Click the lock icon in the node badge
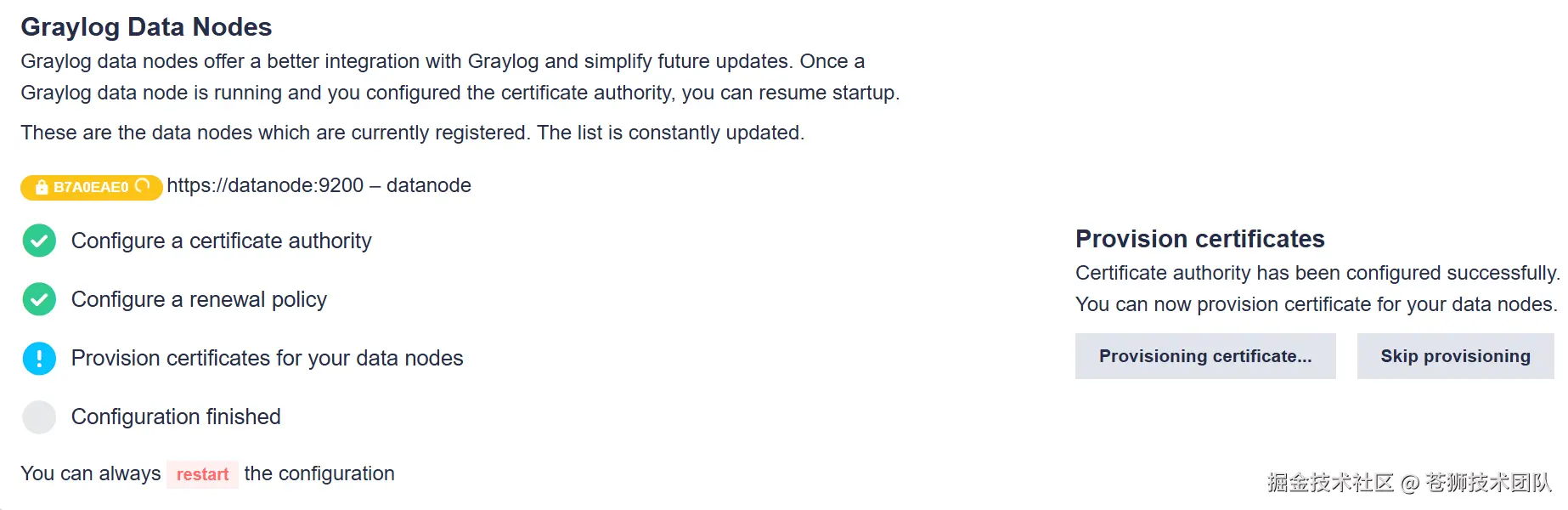Screen dimensions: 1568x510 tap(41, 187)
